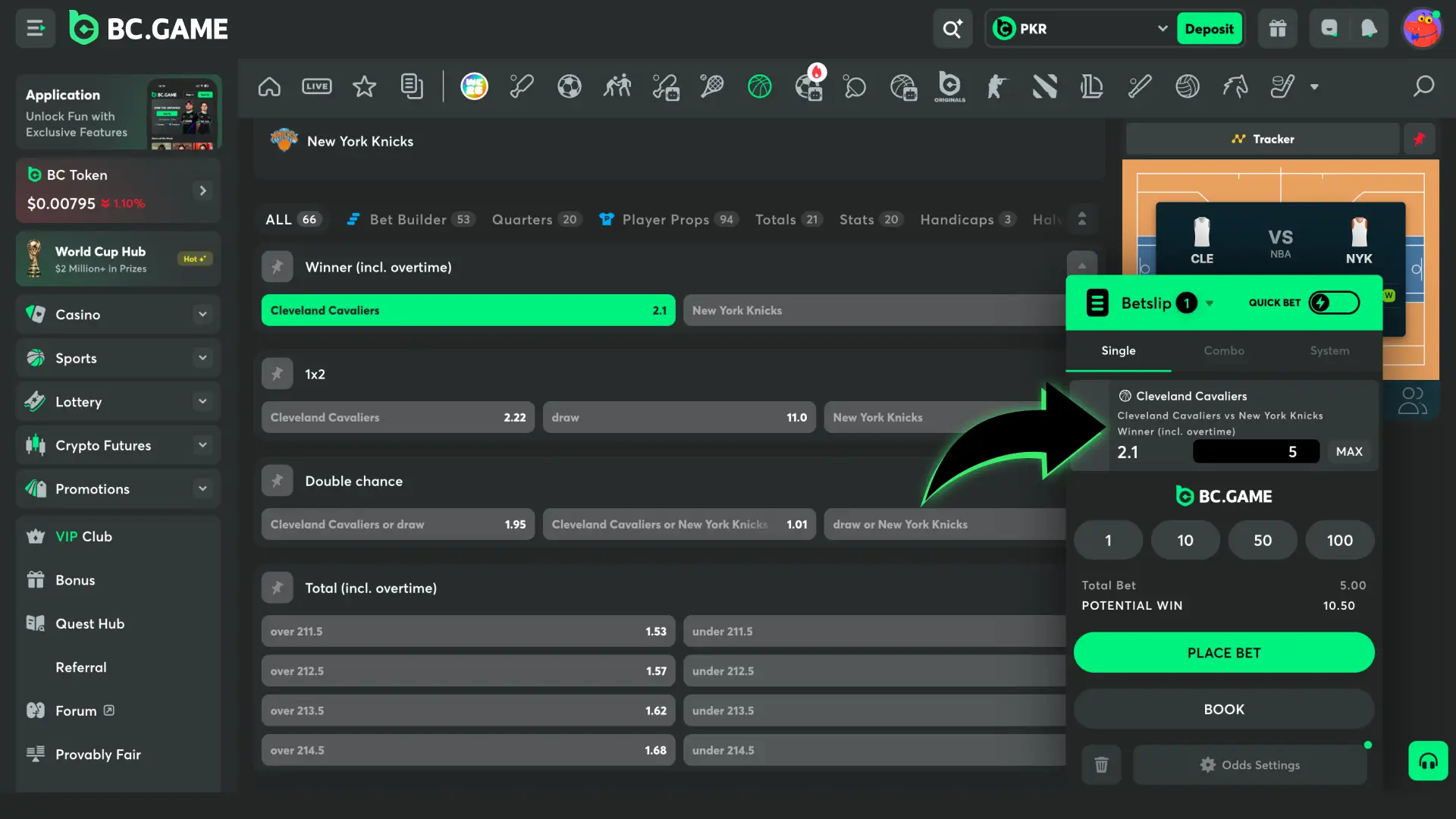Select the League of Legends icon

pos(1092,86)
